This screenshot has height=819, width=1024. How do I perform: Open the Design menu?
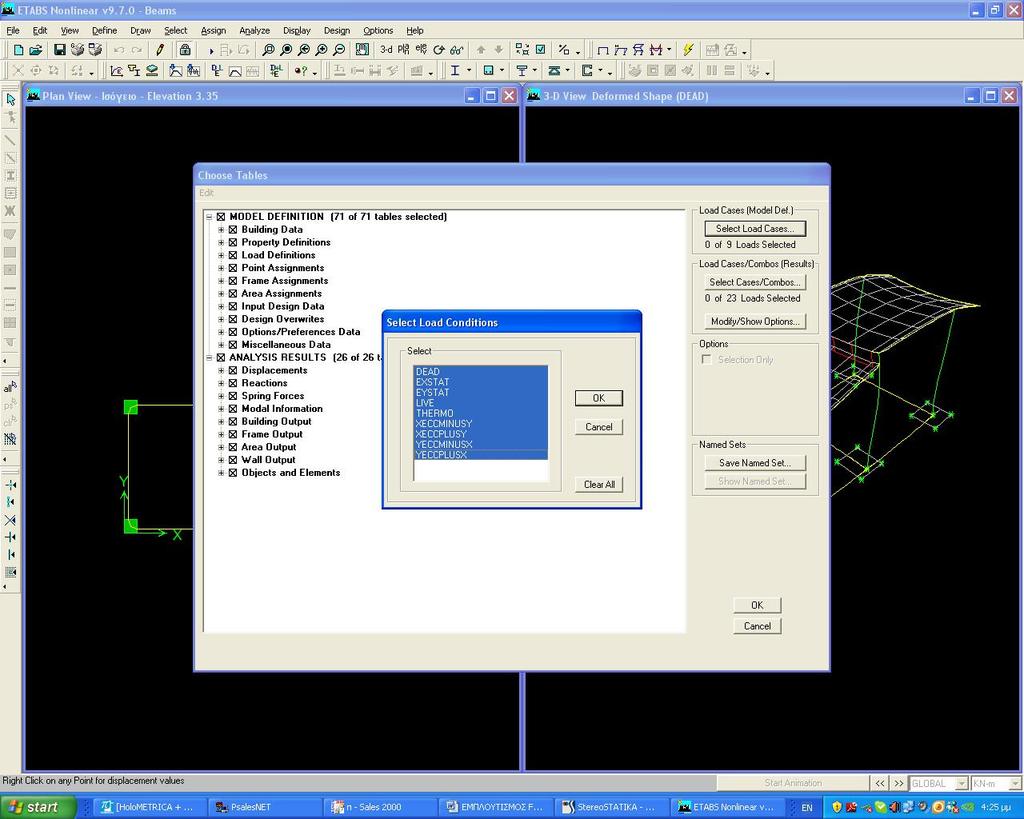(336, 31)
